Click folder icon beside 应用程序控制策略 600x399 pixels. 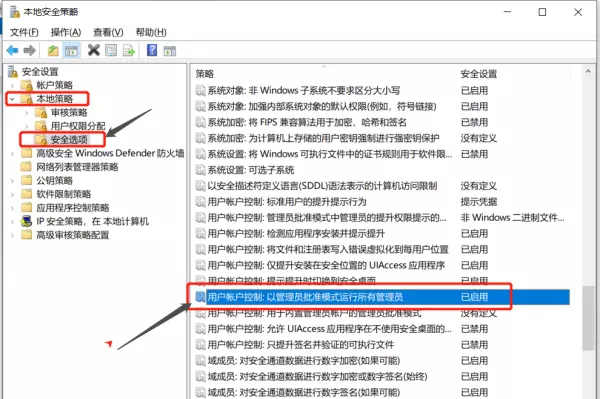26,208
